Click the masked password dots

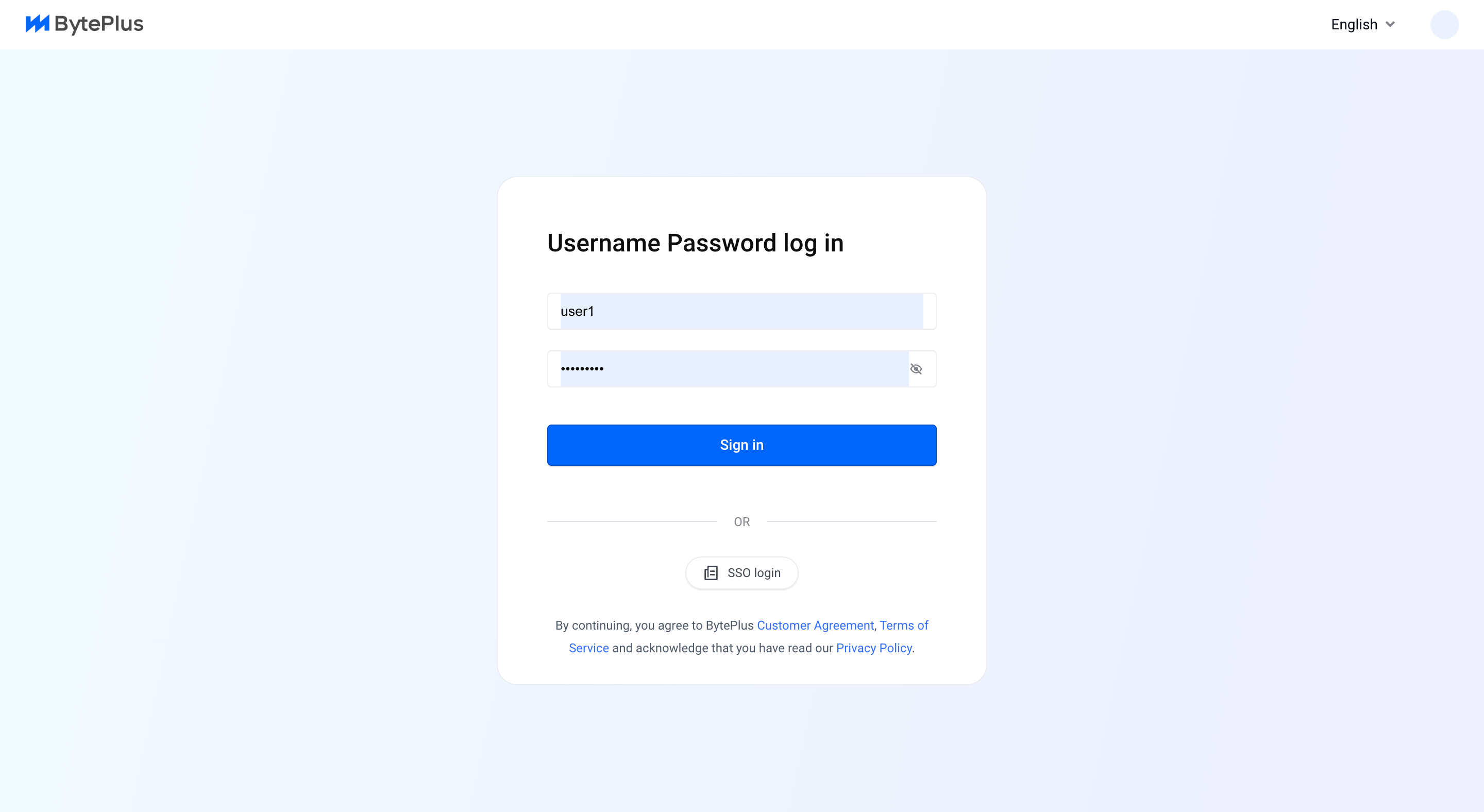(582, 368)
